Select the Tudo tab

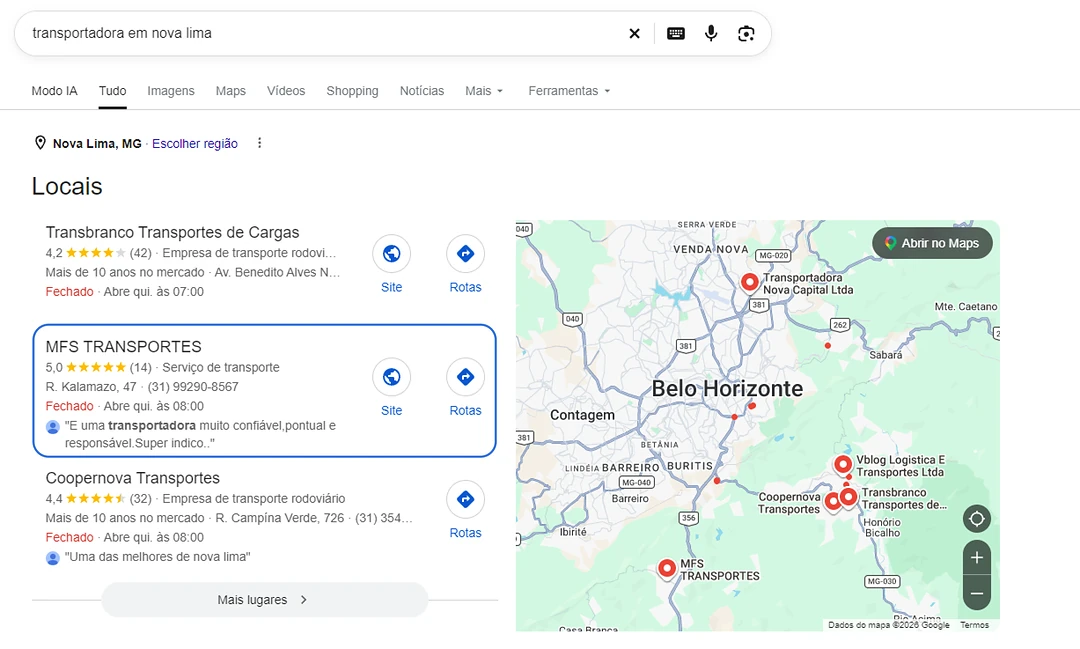pyautogui.click(x=112, y=91)
